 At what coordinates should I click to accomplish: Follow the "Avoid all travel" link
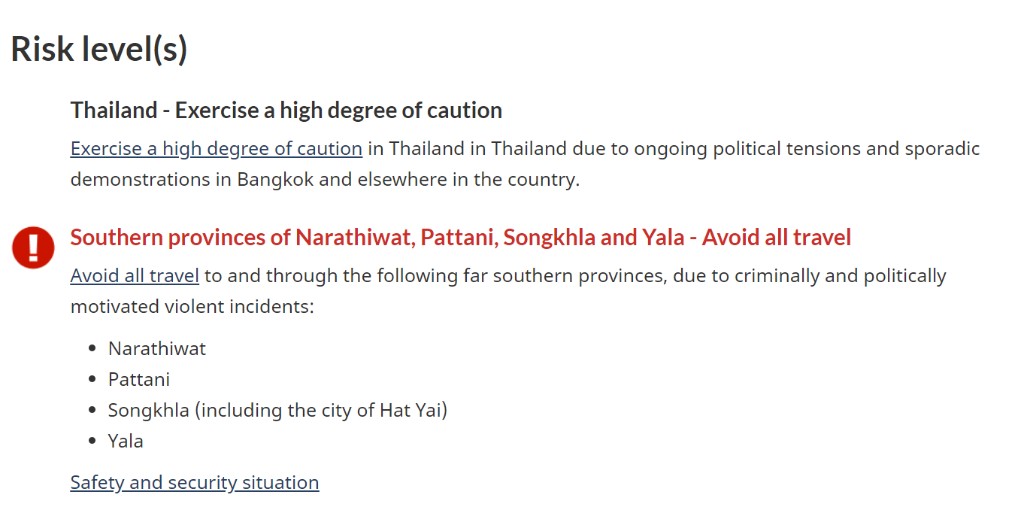(134, 275)
